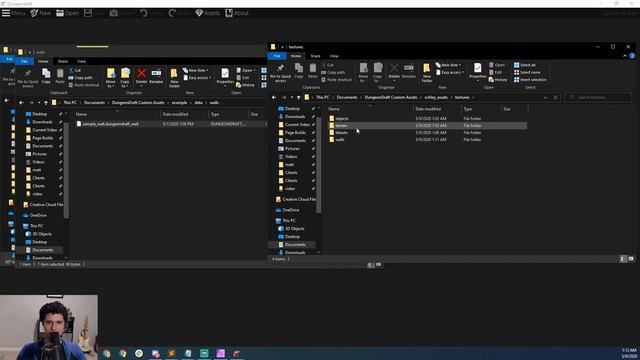The image size is (640, 360).
Task: Click Documents in textures window breadcrumb path
Action: pos(347,98)
